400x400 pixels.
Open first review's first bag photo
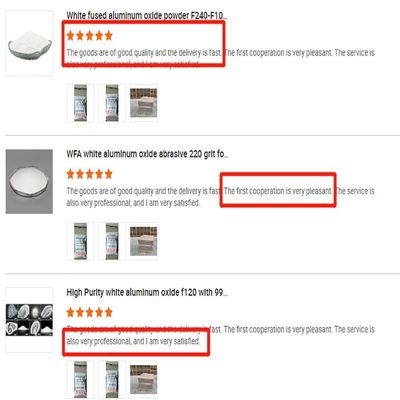click(x=80, y=103)
